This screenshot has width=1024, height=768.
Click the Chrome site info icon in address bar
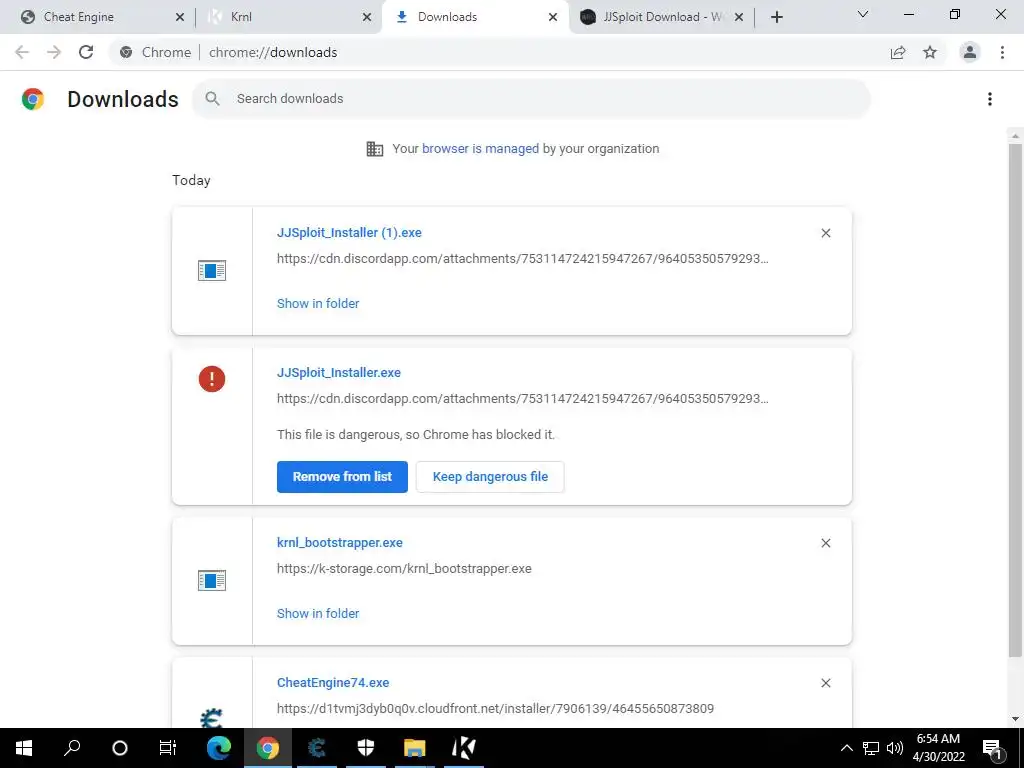click(x=126, y=52)
